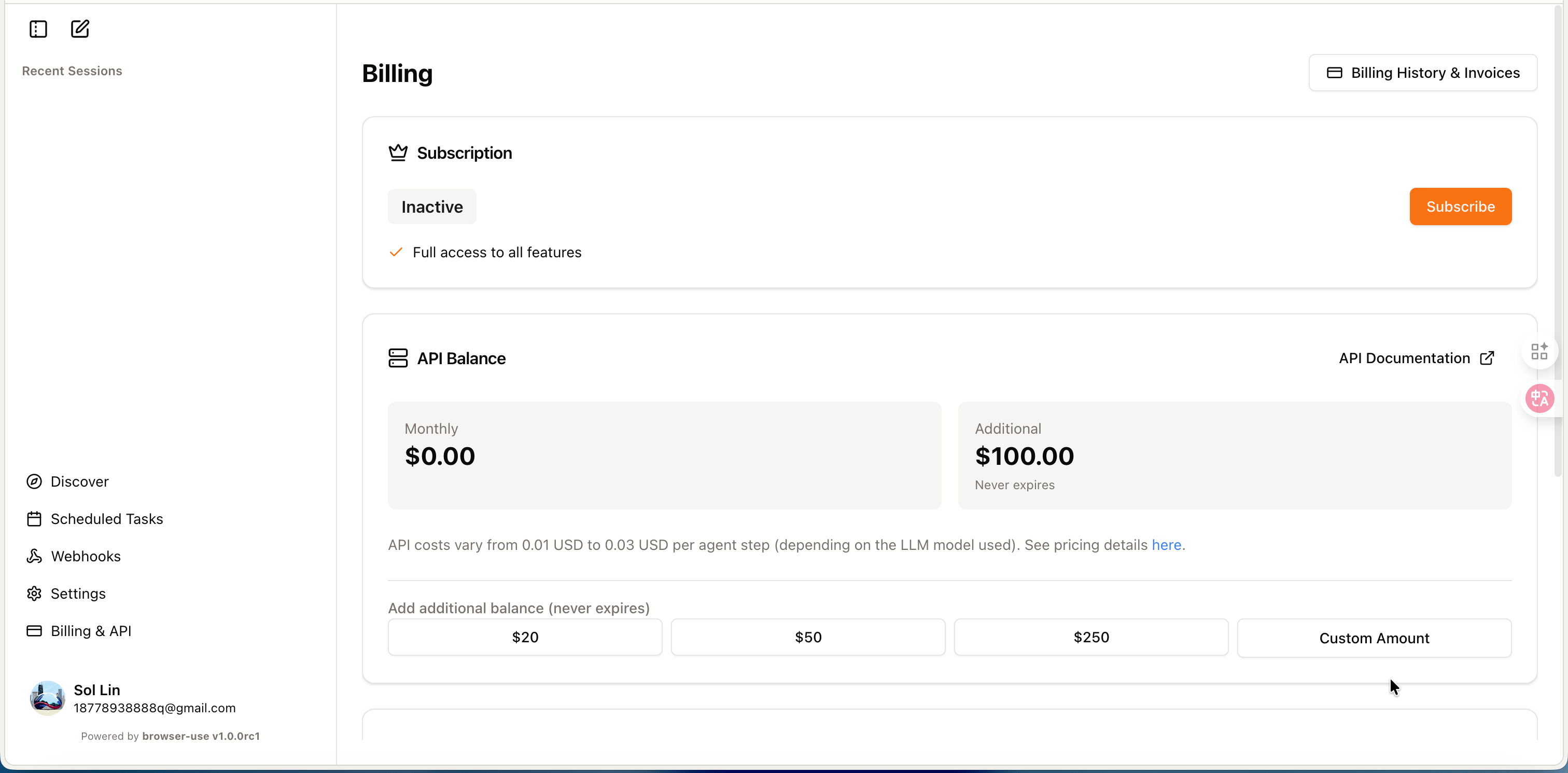Click the pink translate floating button
The image size is (1568, 773).
coord(1539,398)
